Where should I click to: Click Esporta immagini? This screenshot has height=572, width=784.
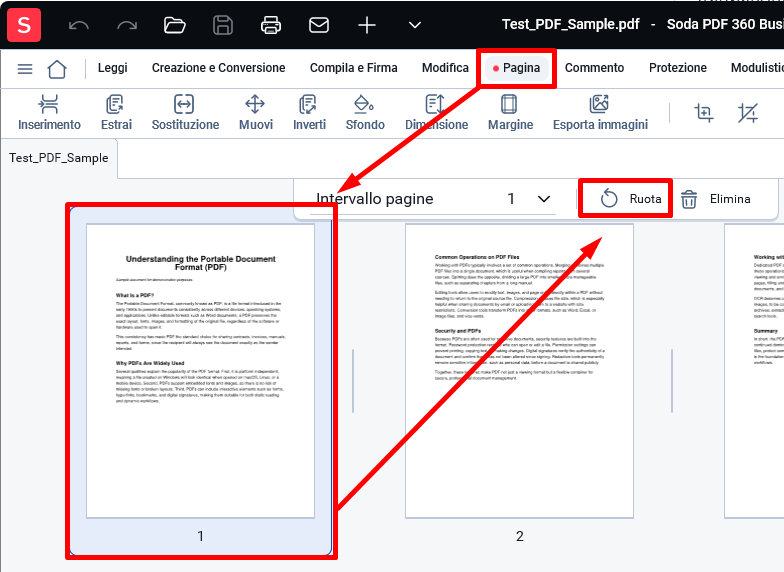600,113
